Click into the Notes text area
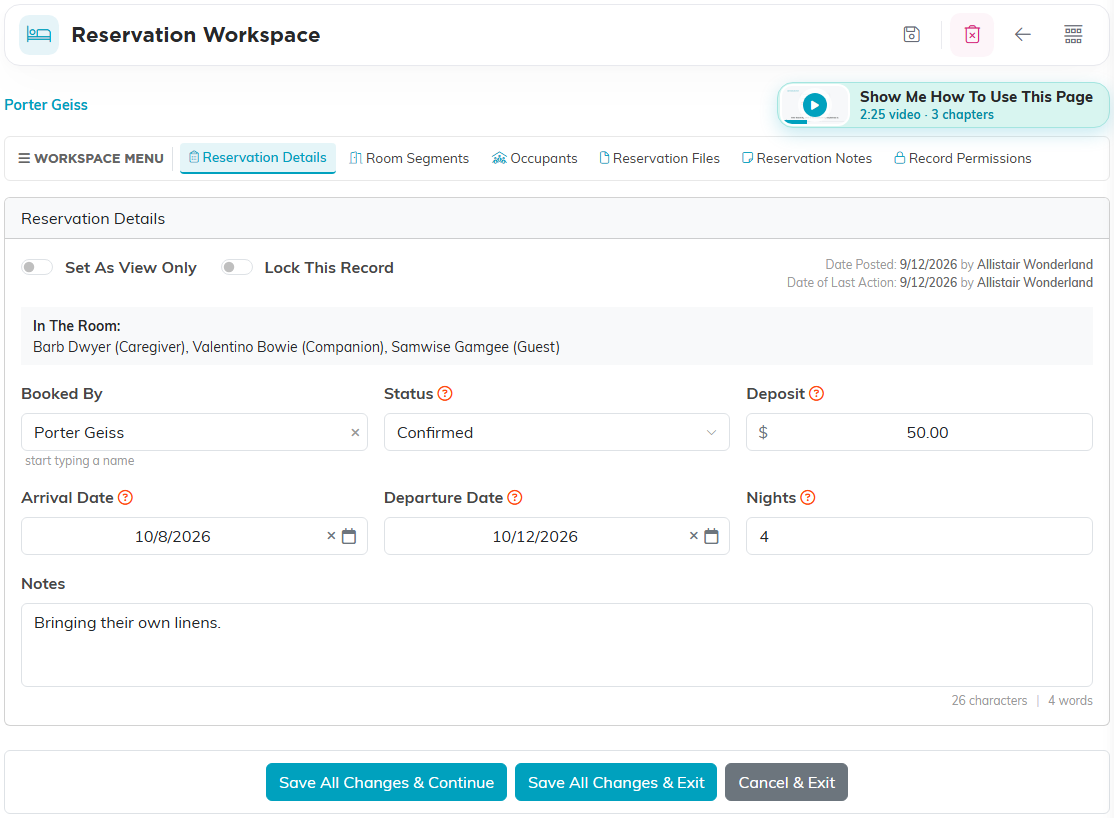The width and height of the screenshot is (1114, 818). coord(557,645)
